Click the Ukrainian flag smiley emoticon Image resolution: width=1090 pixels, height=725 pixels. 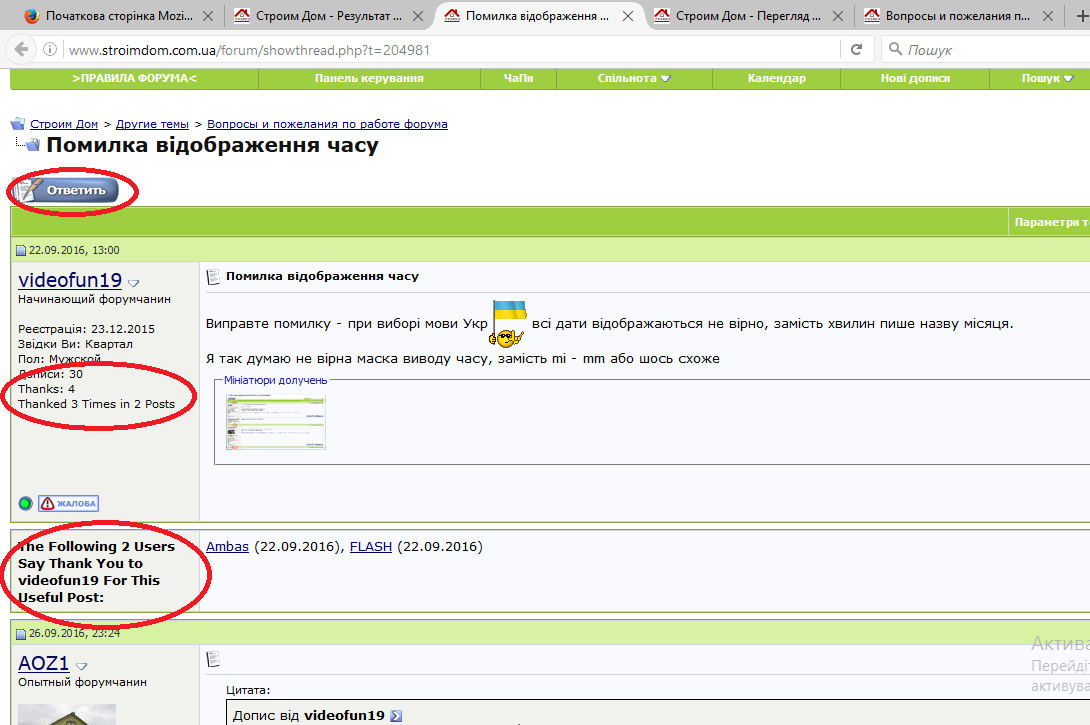(508, 324)
